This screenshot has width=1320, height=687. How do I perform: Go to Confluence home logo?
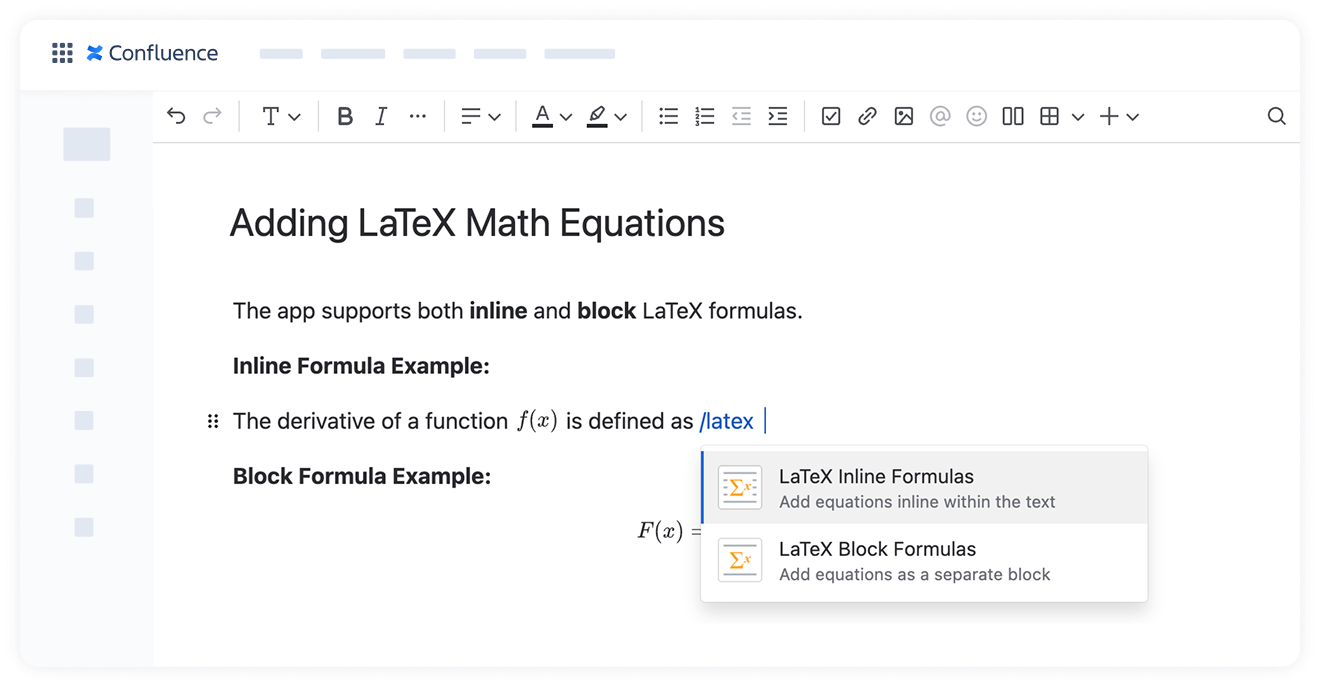[152, 53]
